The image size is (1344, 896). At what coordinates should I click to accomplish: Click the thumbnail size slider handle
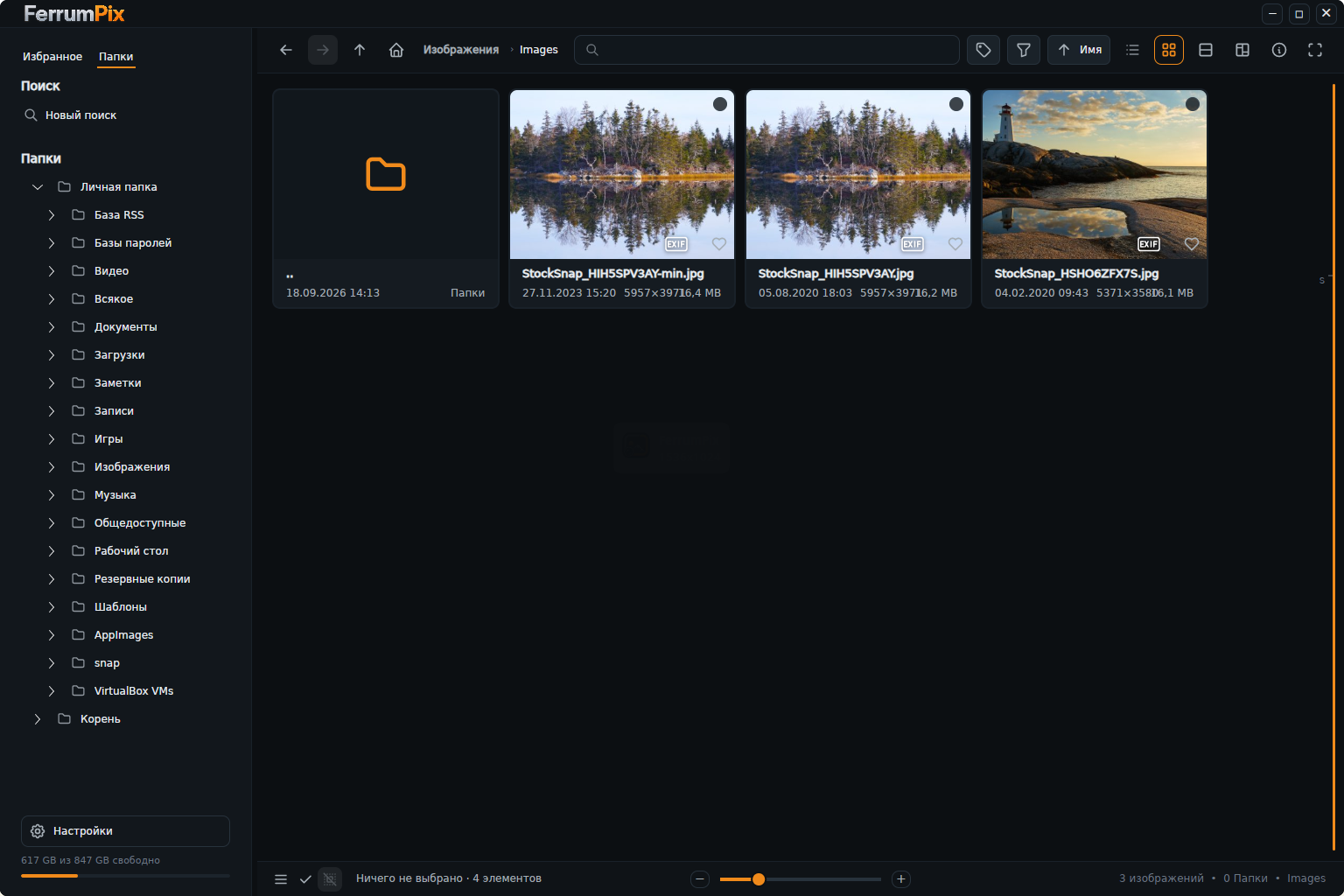(759, 879)
